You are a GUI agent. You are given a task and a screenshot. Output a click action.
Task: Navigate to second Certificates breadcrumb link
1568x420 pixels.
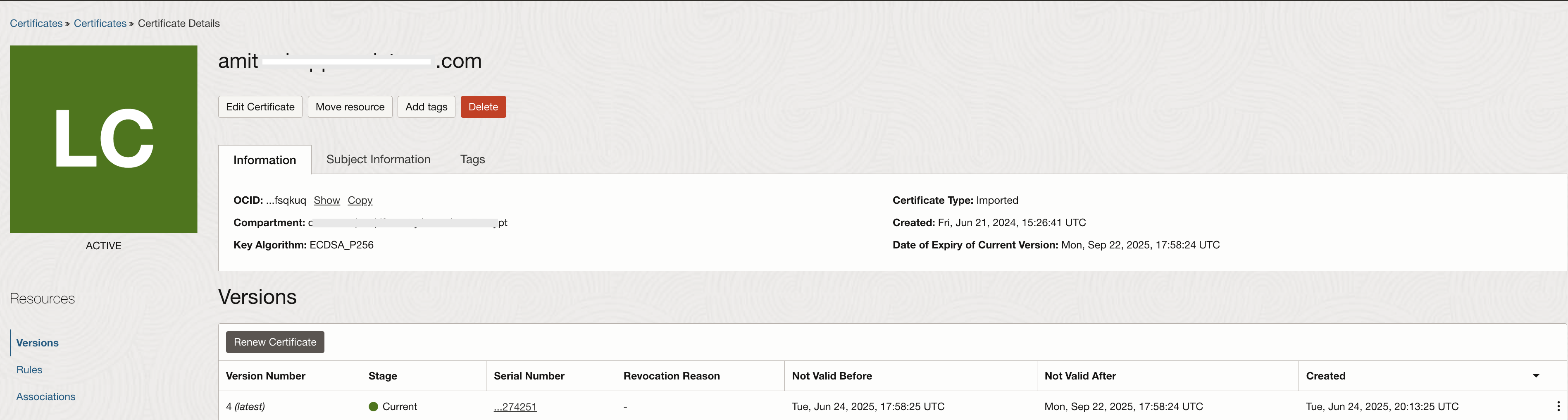pyautogui.click(x=100, y=23)
